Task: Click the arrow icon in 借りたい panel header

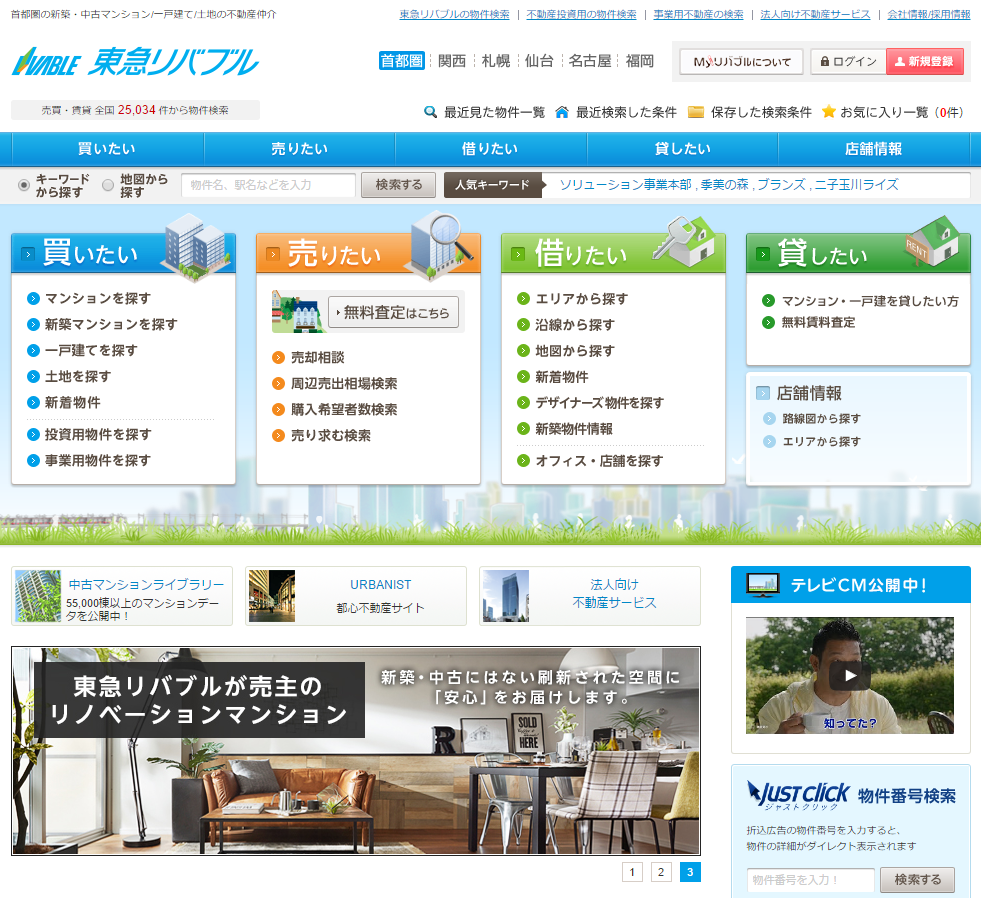Action: tap(518, 254)
